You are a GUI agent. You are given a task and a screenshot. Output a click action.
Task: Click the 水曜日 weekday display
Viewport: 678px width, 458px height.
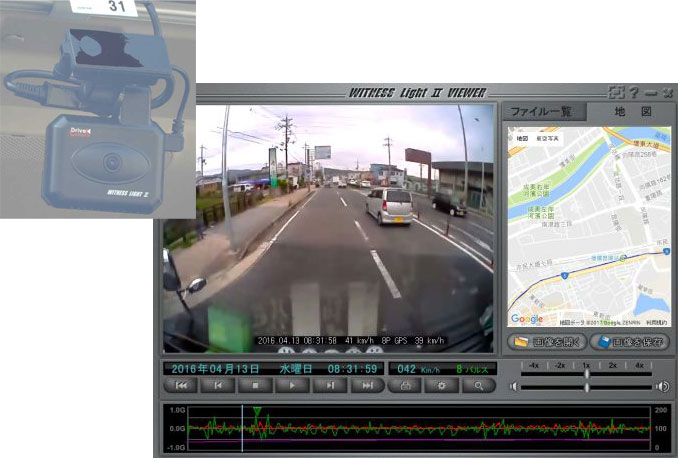[296, 369]
